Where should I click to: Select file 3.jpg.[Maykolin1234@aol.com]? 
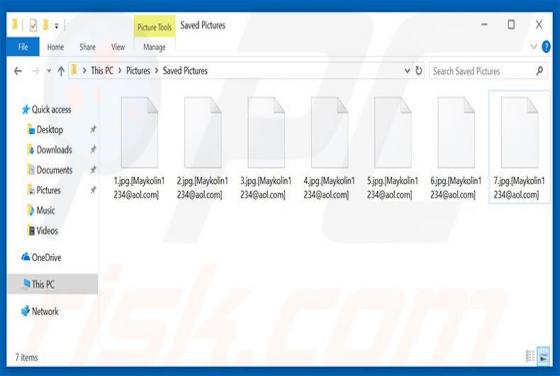pyautogui.click(x=266, y=147)
